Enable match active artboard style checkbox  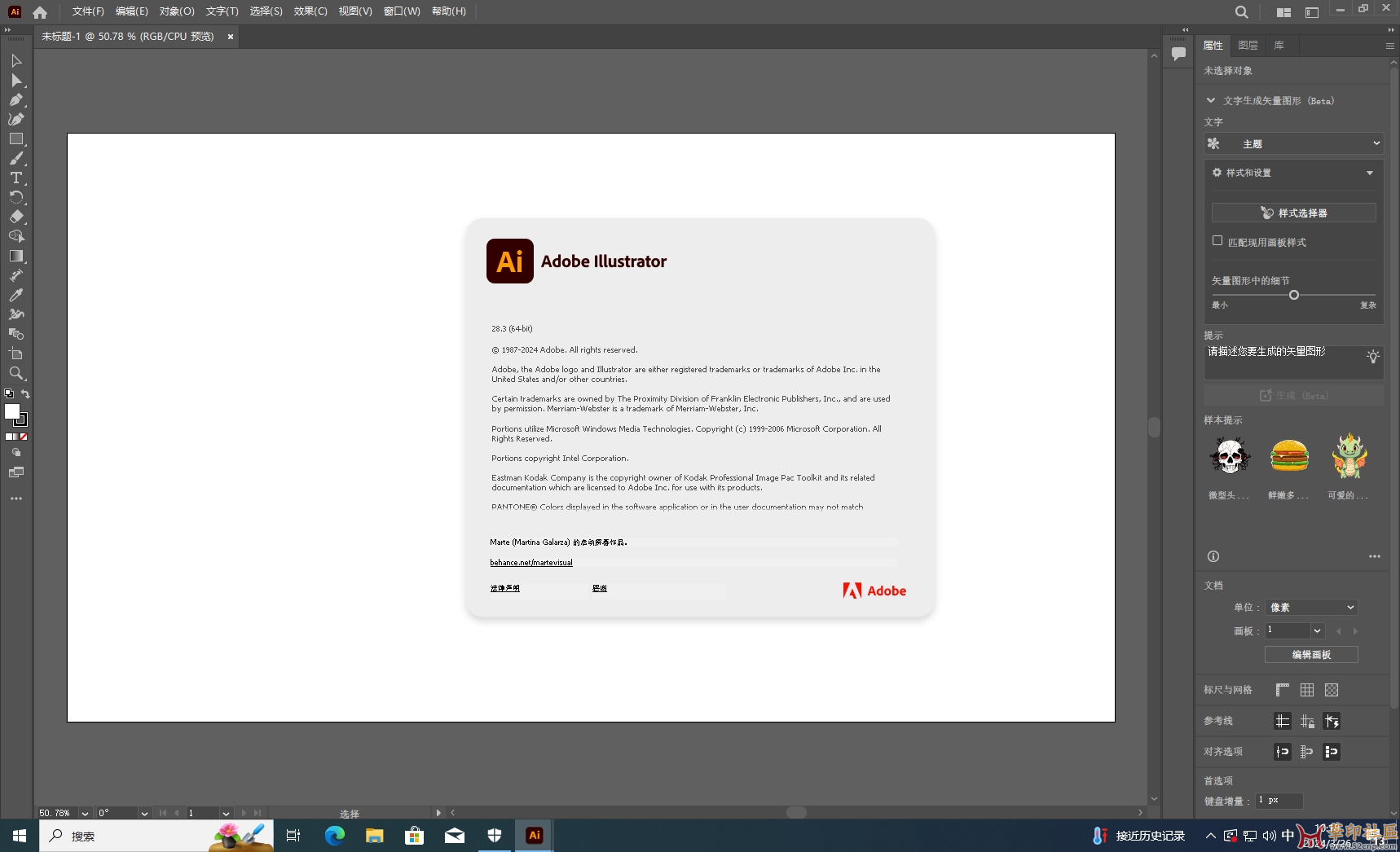1217,241
